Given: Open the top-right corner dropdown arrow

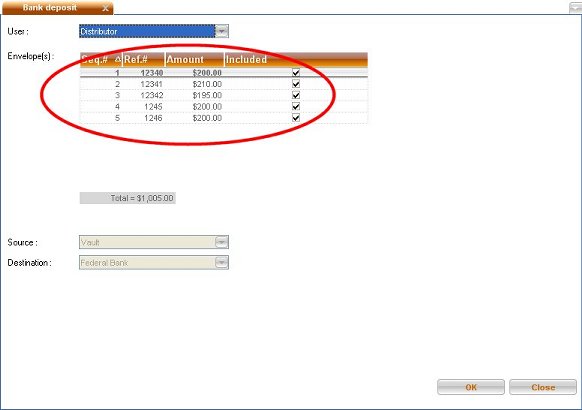Looking at the screenshot, I should 575,8.
